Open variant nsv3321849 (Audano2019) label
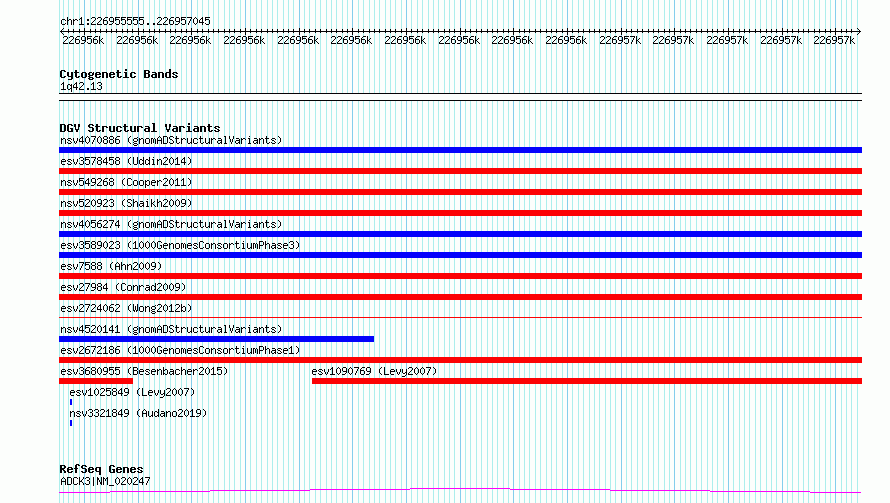 (x=138, y=413)
